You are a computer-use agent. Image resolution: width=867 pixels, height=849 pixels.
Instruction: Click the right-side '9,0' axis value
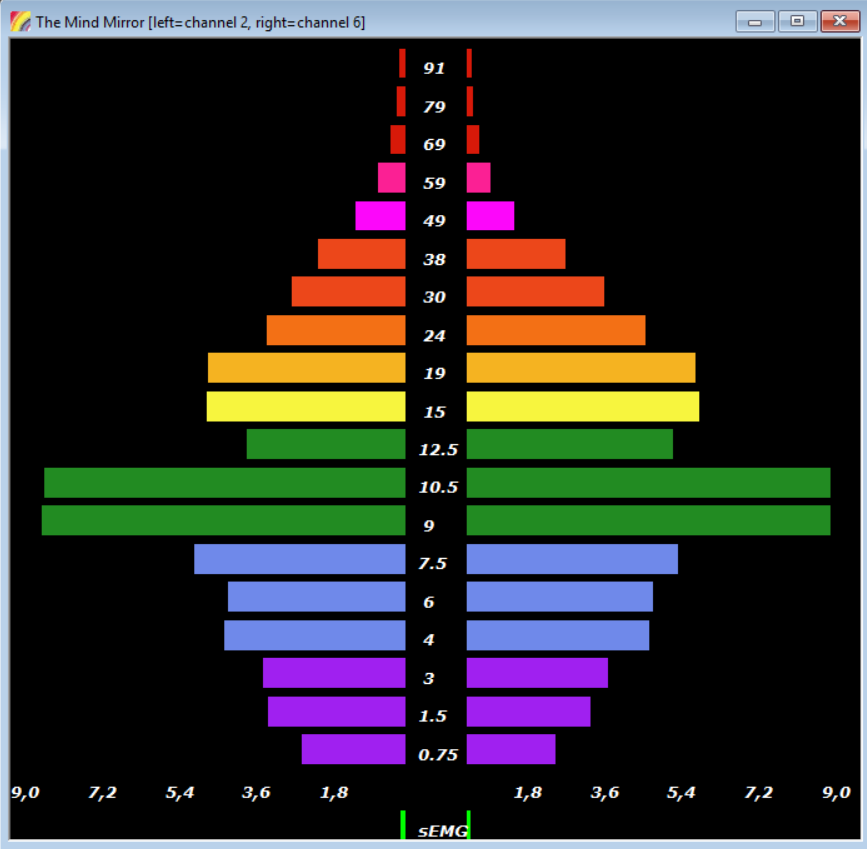(x=837, y=793)
